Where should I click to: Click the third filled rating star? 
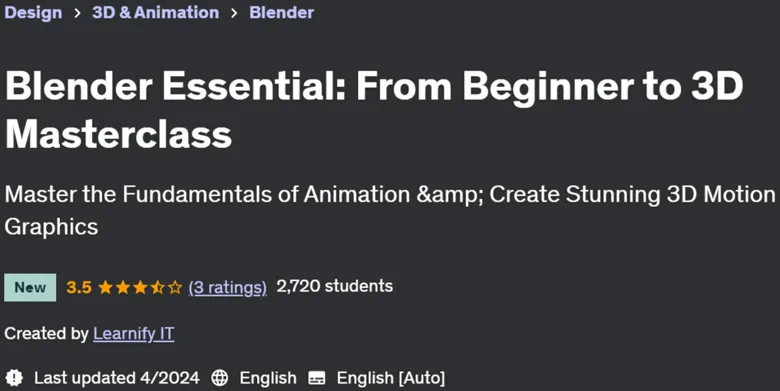point(140,287)
